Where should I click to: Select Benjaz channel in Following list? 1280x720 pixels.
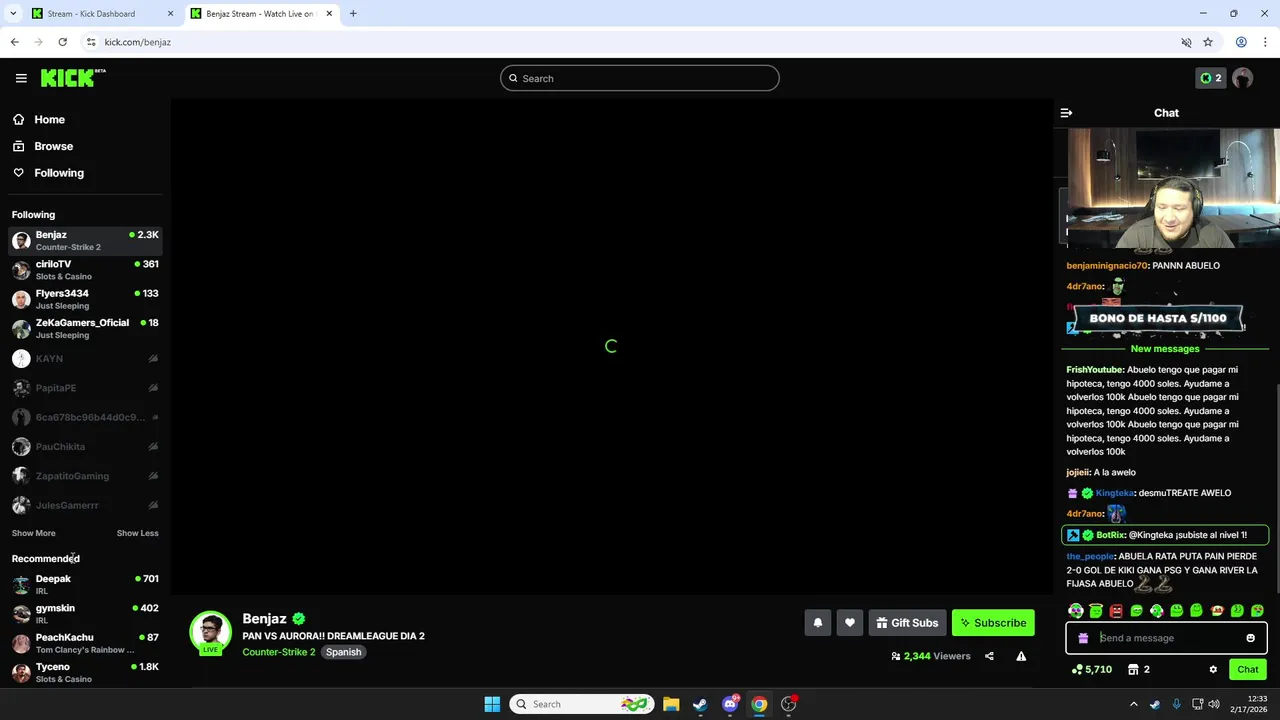coord(85,240)
